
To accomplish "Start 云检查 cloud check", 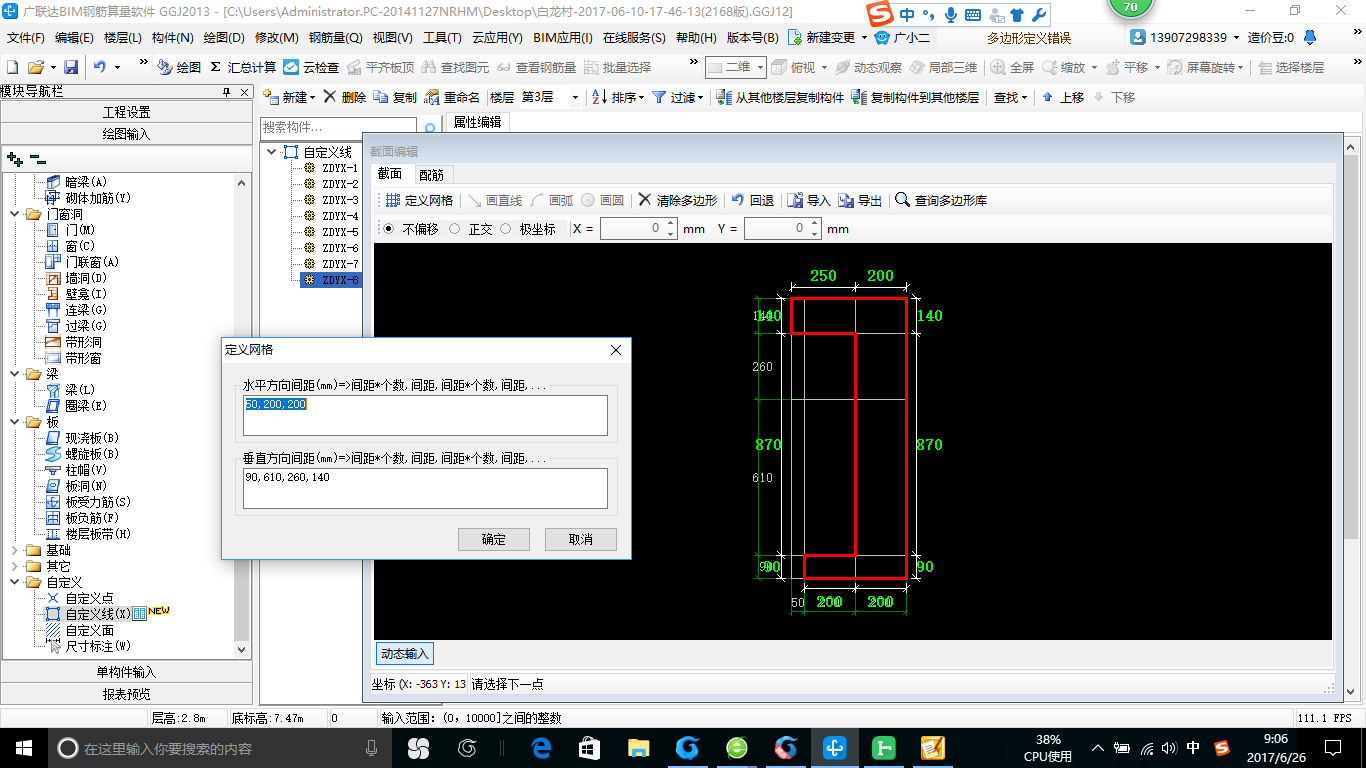I will pos(312,67).
